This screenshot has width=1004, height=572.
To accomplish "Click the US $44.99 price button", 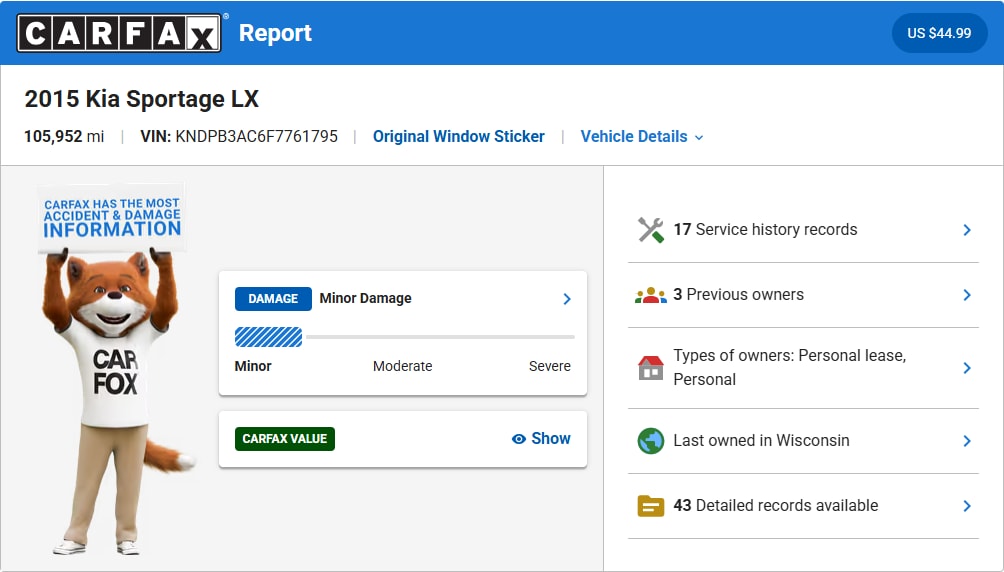I will coord(939,33).
